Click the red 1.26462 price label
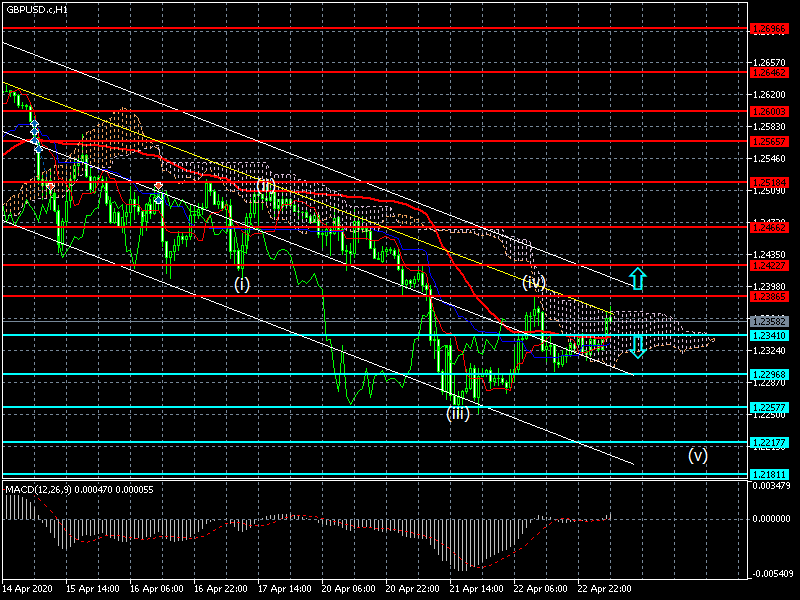The image size is (800, 600). (x=769, y=72)
